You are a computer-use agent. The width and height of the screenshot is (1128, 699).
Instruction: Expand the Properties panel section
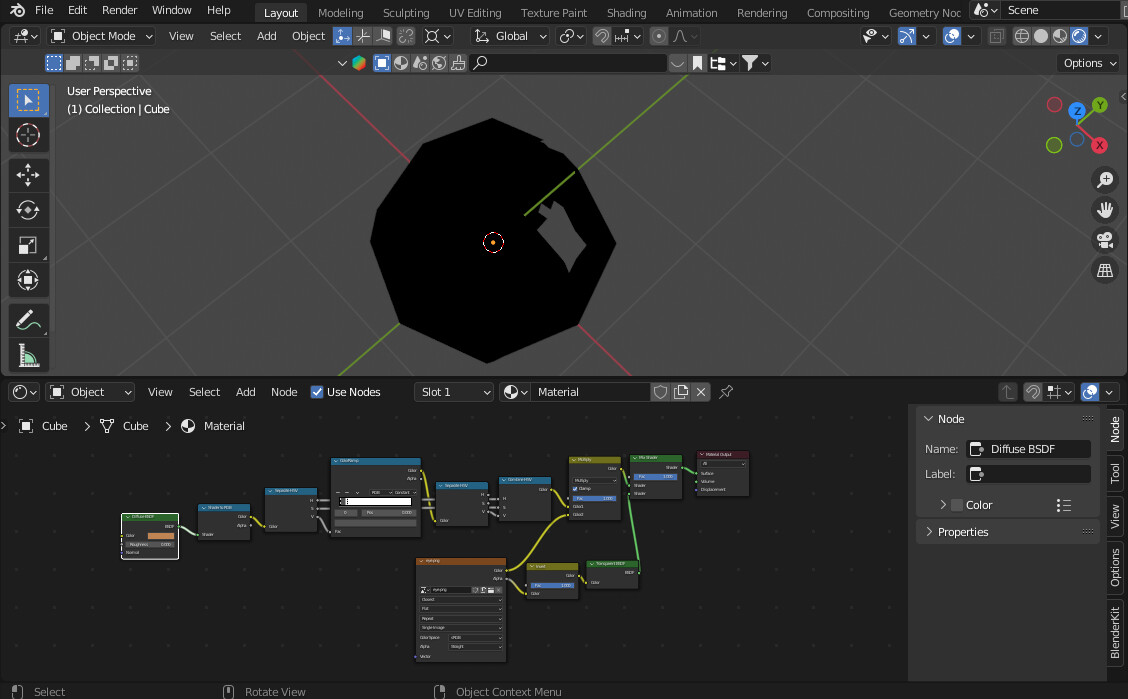tap(963, 532)
